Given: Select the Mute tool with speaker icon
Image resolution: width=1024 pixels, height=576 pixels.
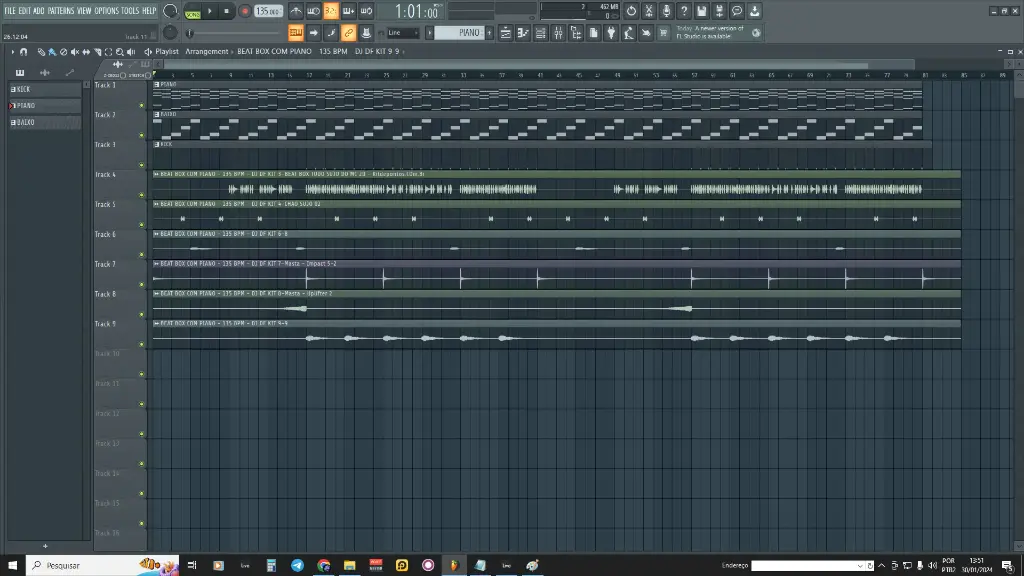Looking at the screenshot, I should [x=74, y=52].
